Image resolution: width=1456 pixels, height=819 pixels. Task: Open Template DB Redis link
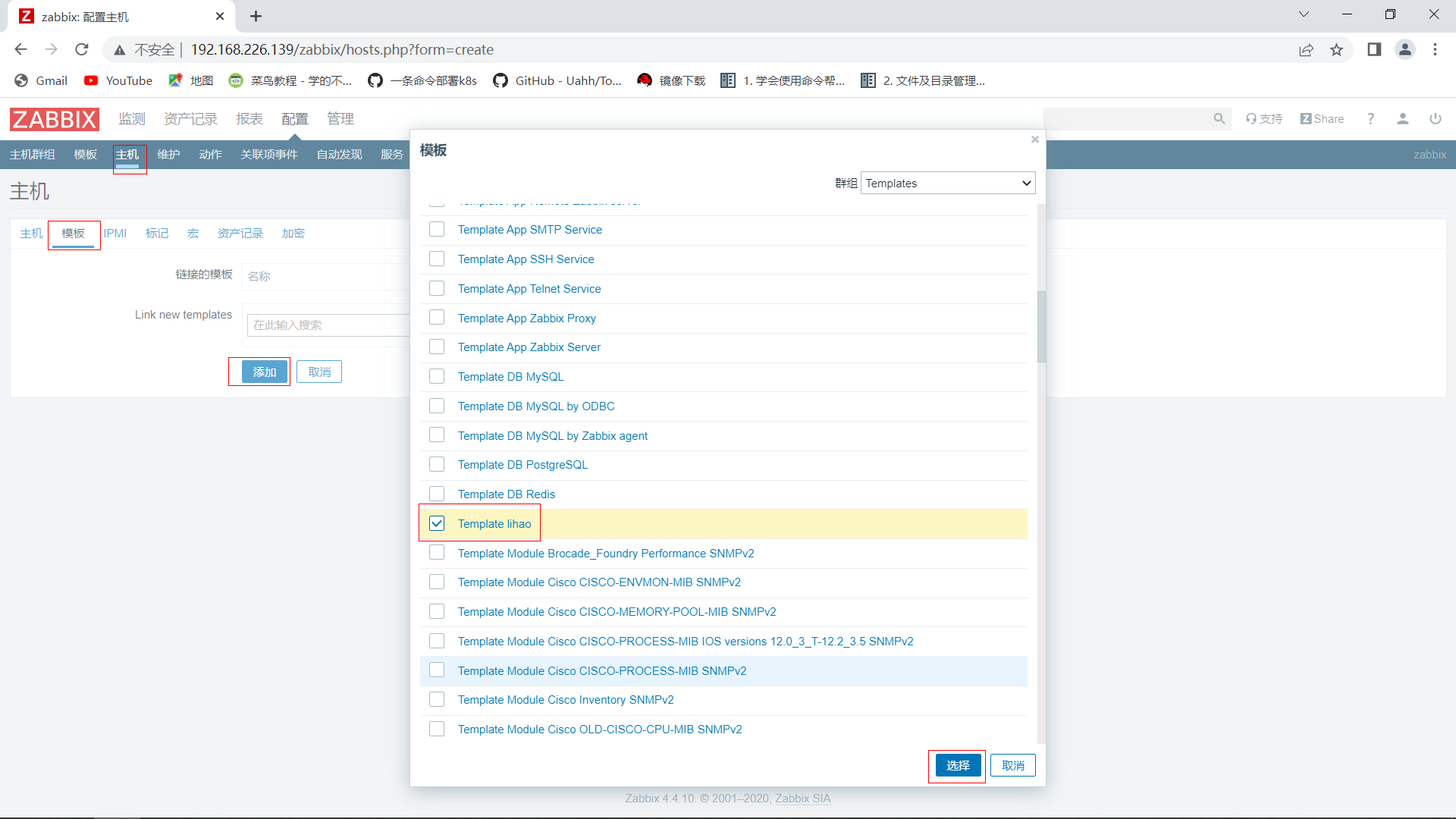pos(506,494)
